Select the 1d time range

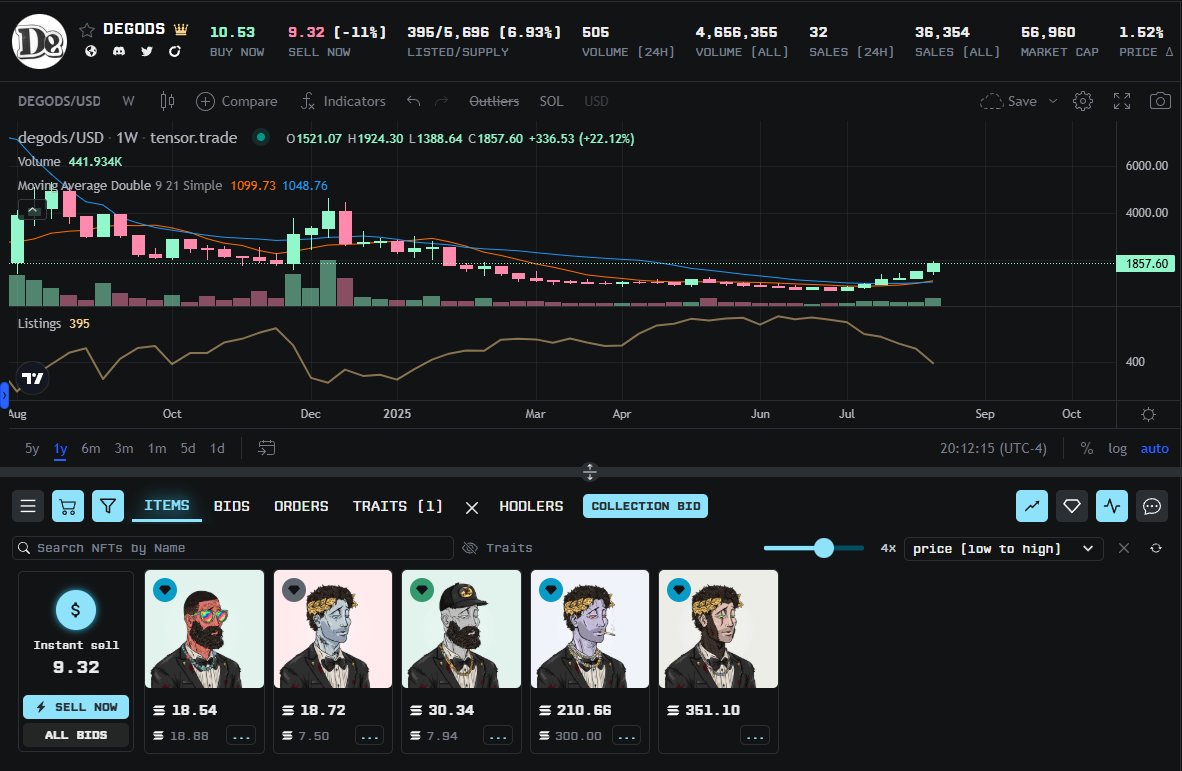click(x=217, y=448)
